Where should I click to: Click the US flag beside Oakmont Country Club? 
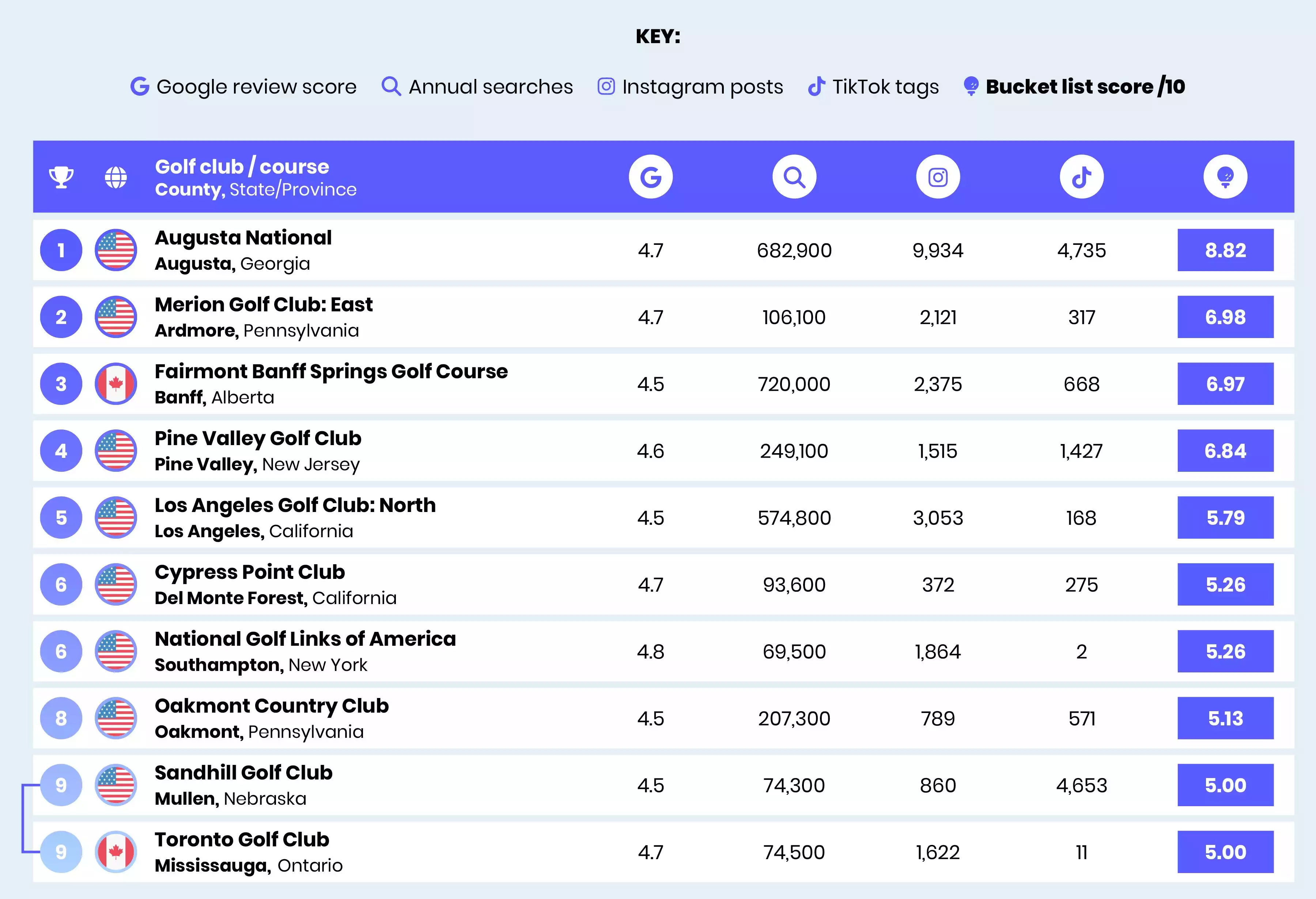pos(116,718)
